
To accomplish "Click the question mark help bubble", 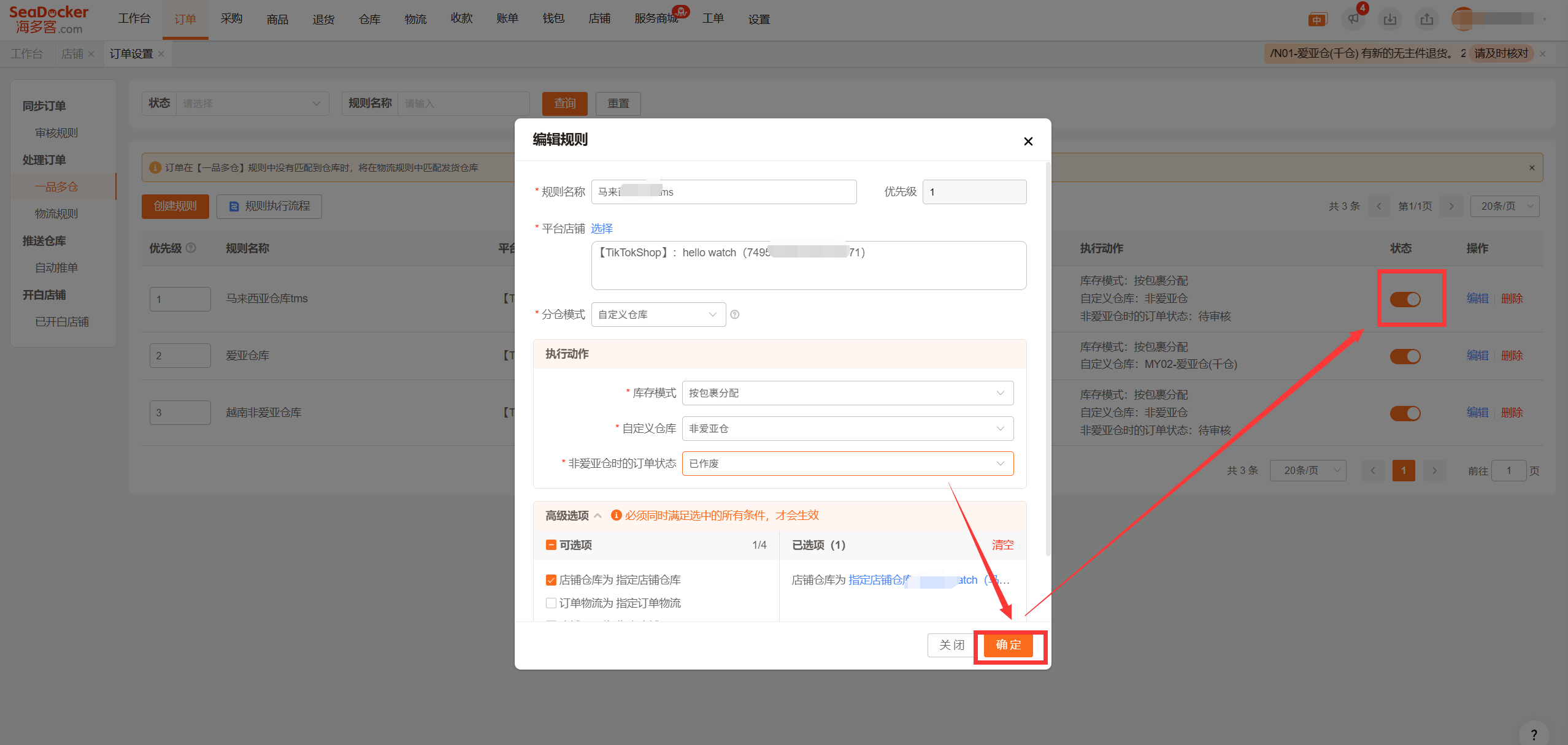I will pos(1534,734).
